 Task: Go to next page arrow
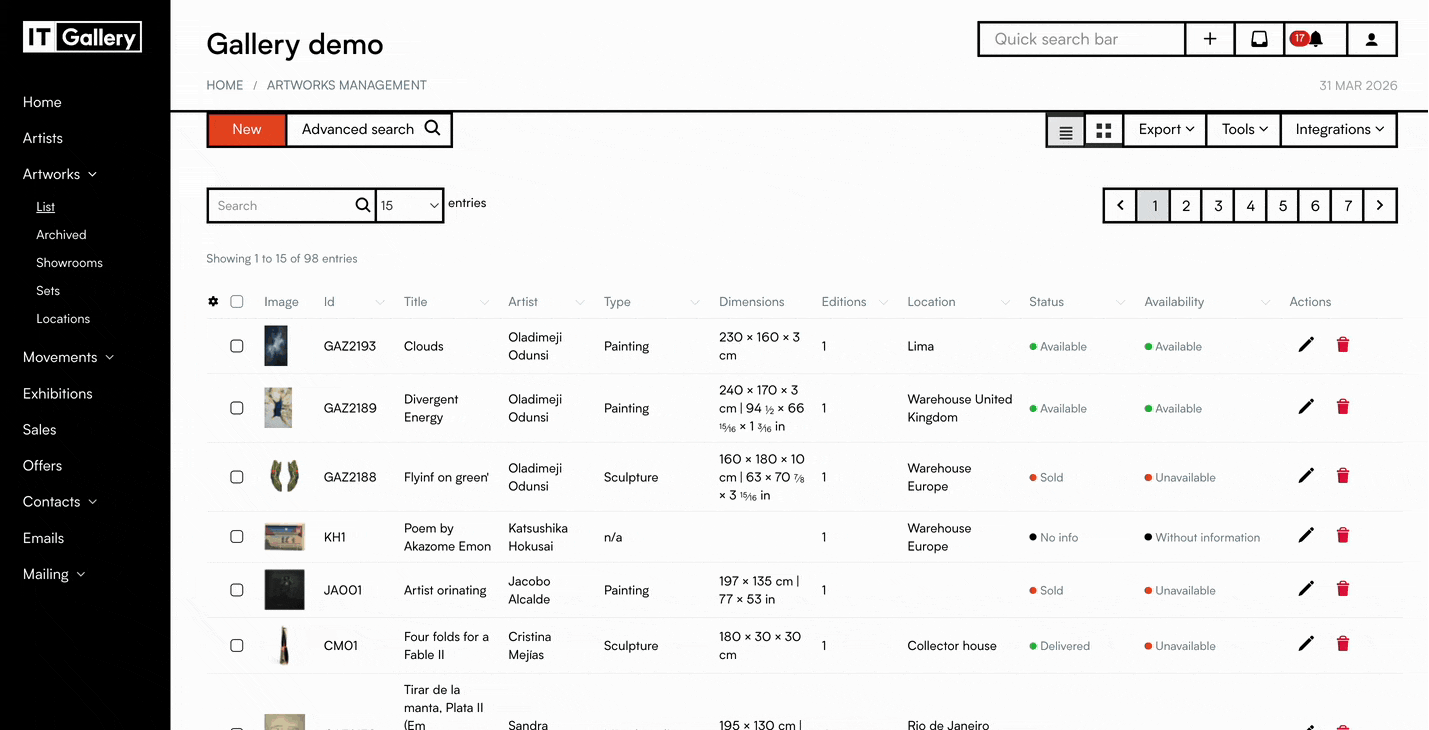1380,206
